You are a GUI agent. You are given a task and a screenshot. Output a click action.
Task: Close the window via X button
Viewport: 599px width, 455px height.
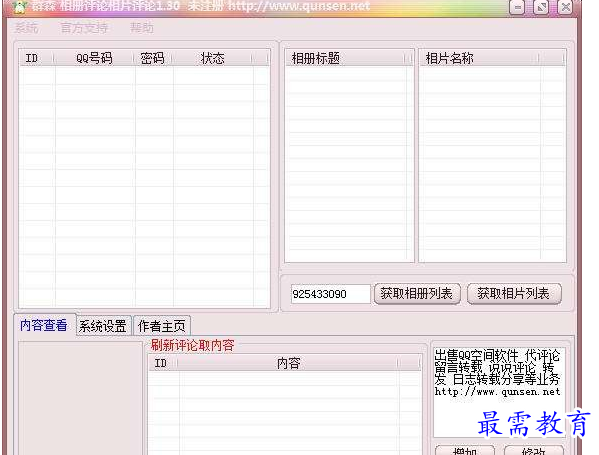[x=565, y=7]
